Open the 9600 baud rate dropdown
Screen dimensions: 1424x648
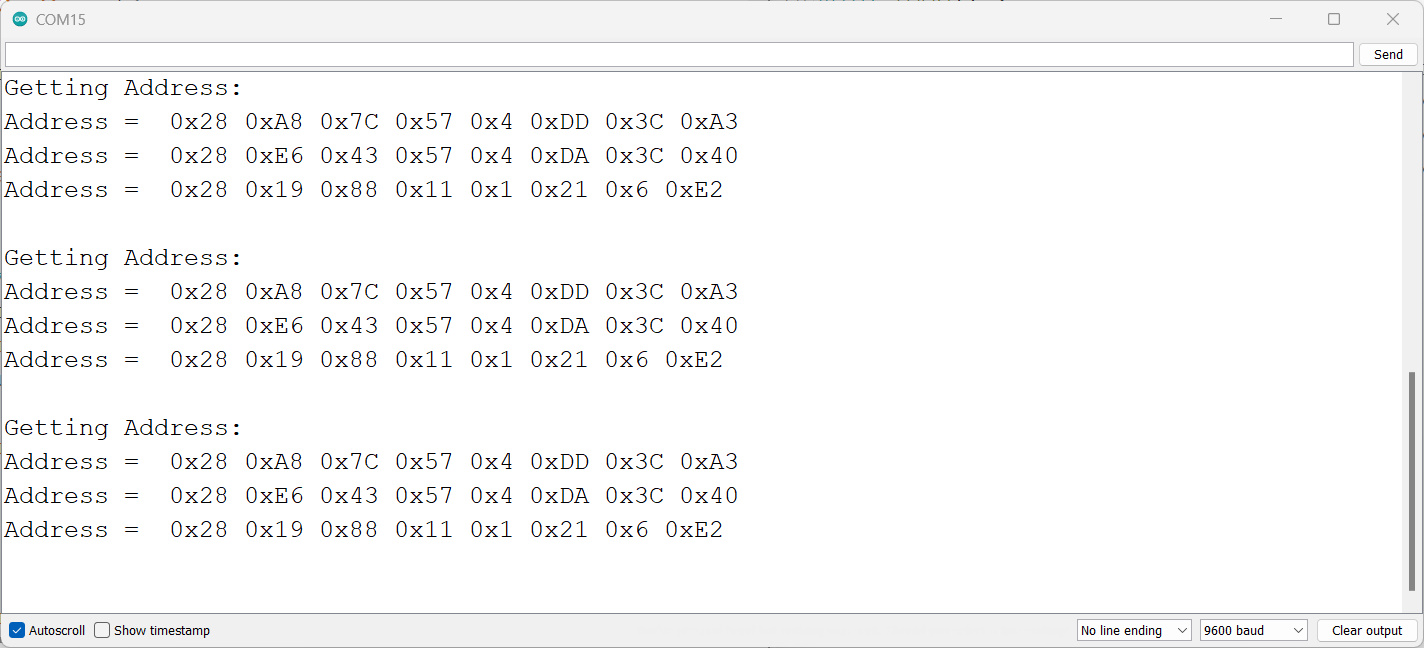click(1254, 630)
